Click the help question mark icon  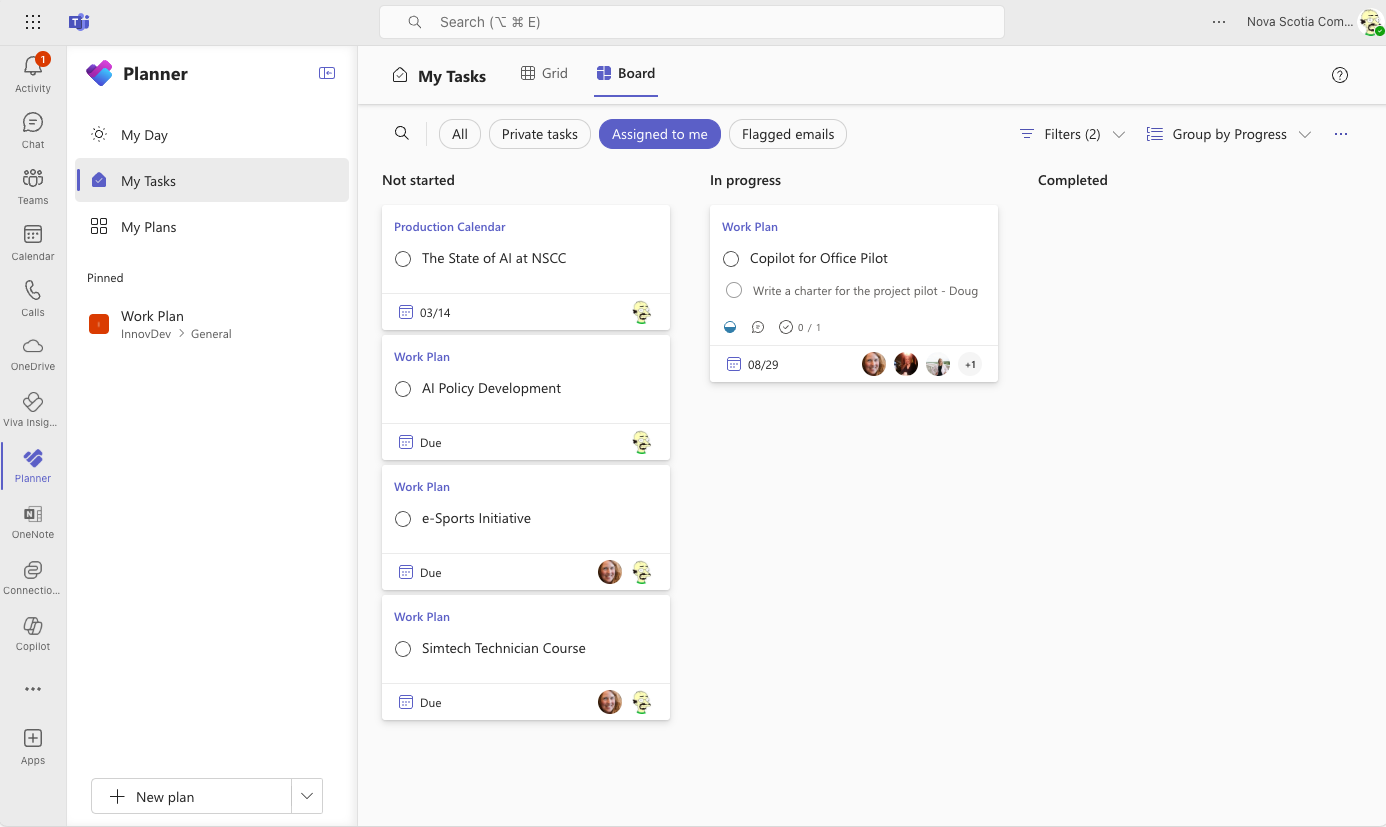click(1340, 75)
